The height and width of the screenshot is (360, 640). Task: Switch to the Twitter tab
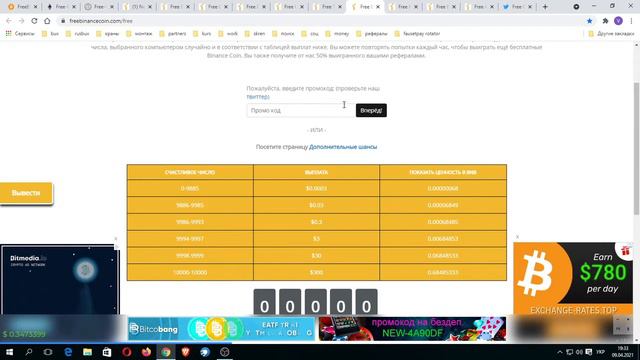point(517,7)
